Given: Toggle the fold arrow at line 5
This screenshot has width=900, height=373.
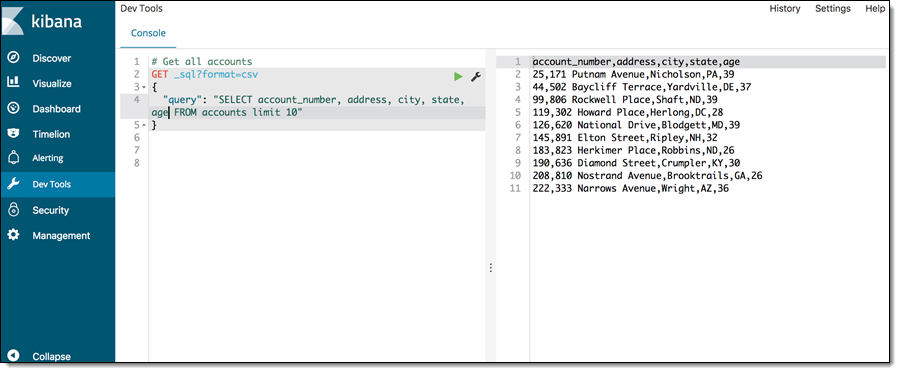Looking at the screenshot, I should [x=145, y=125].
